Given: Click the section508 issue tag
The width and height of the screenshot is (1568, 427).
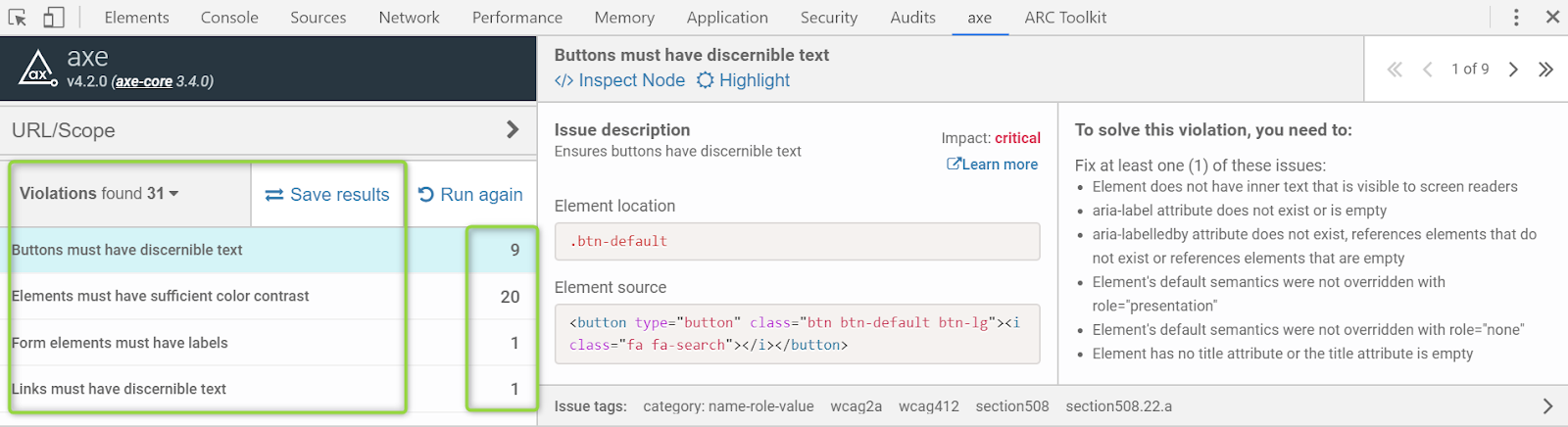Looking at the screenshot, I should [x=1011, y=406].
